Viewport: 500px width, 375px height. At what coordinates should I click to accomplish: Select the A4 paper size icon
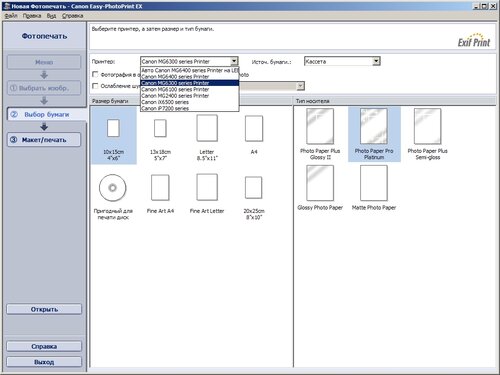pos(254,128)
